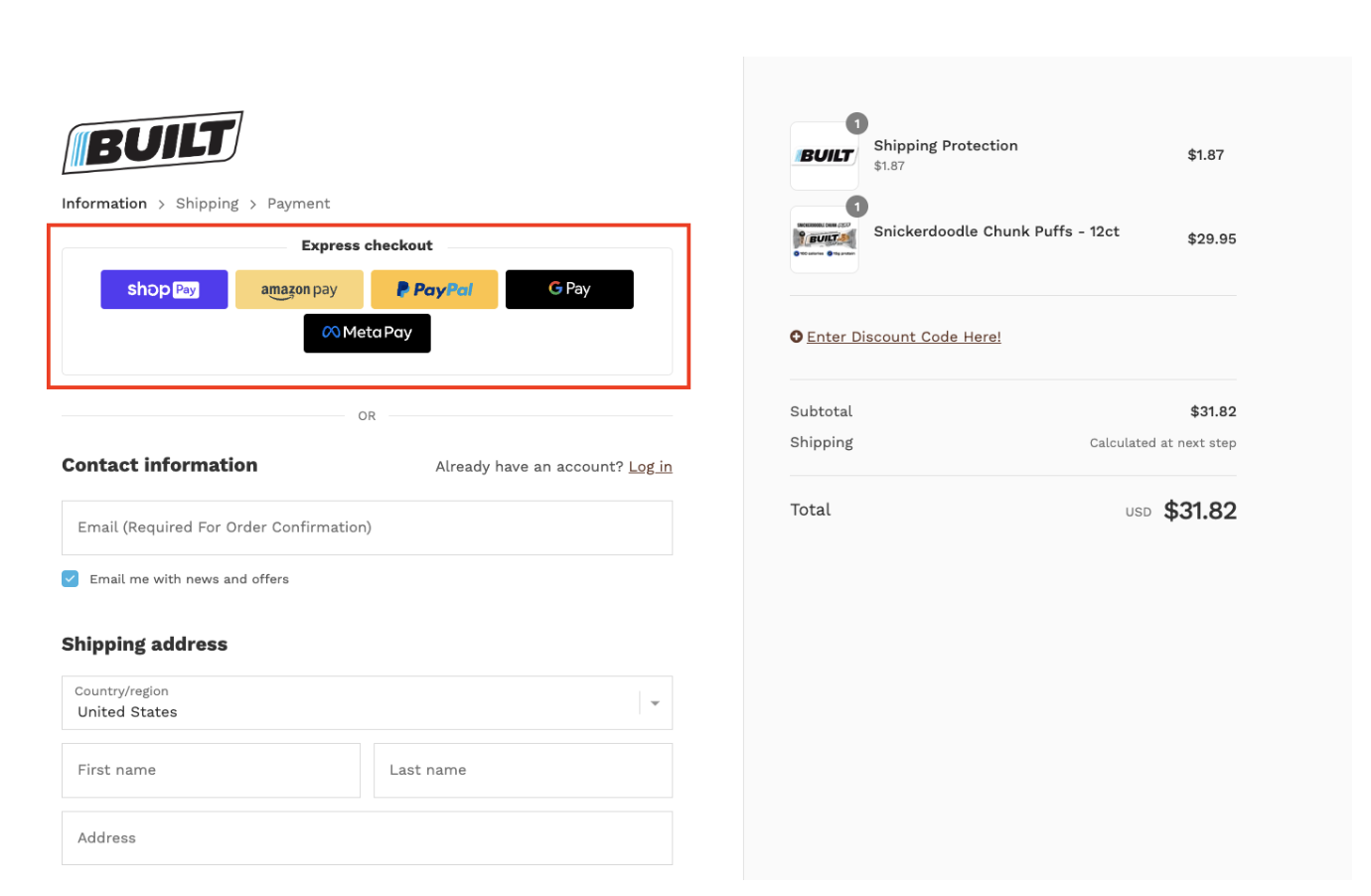The height and width of the screenshot is (896, 1371).
Task: Pay with Shop Pay express button
Action: 164,289
